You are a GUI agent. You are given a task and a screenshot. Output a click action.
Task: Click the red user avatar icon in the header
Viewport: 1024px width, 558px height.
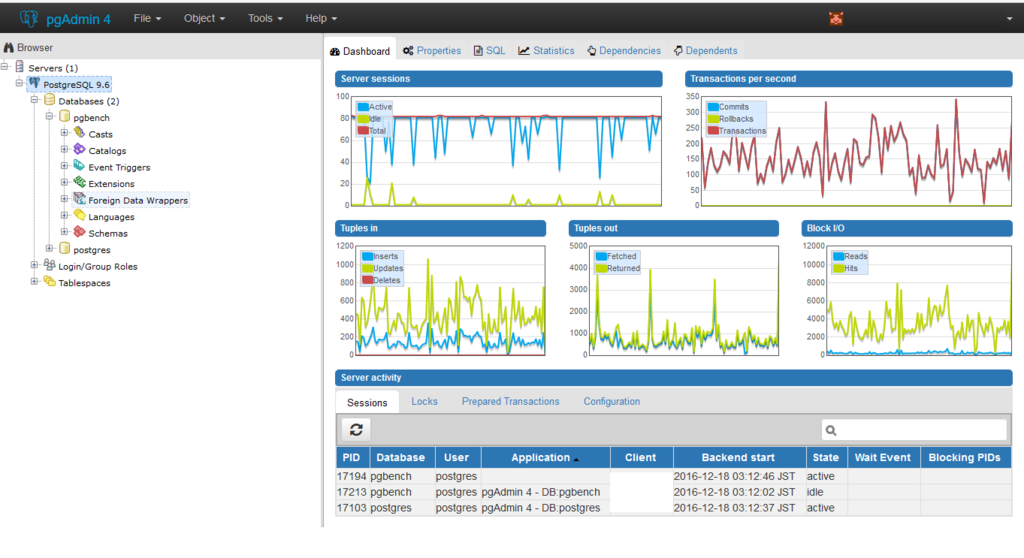tap(836, 18)
